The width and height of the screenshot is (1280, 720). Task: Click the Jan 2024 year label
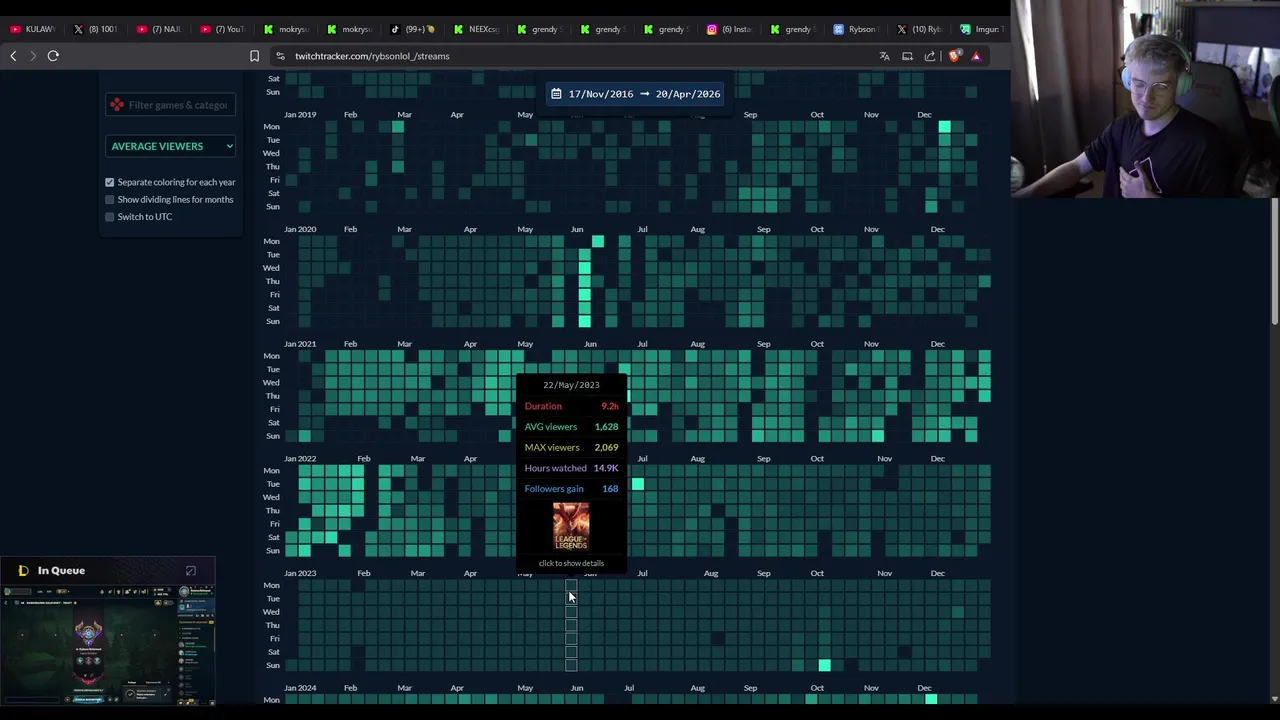[x=300, y=688]
